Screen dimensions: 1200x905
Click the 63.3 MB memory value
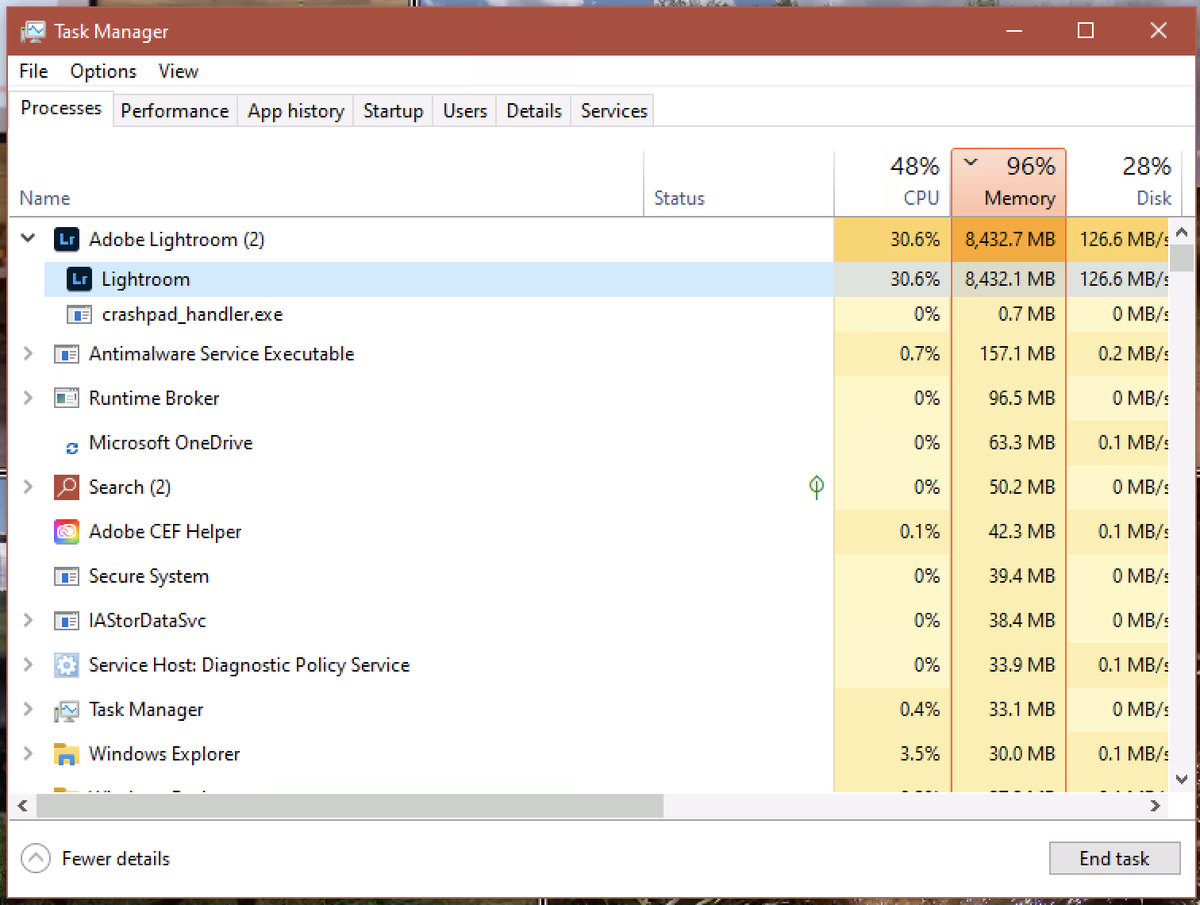(1023, 443)
